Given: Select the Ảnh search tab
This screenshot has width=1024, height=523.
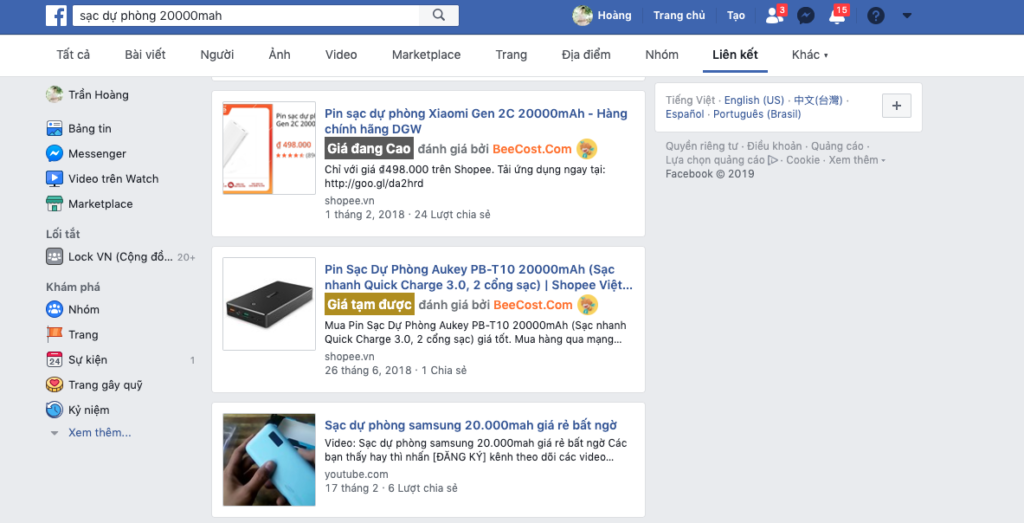Looking at the screenshot, I should point(280,55).
